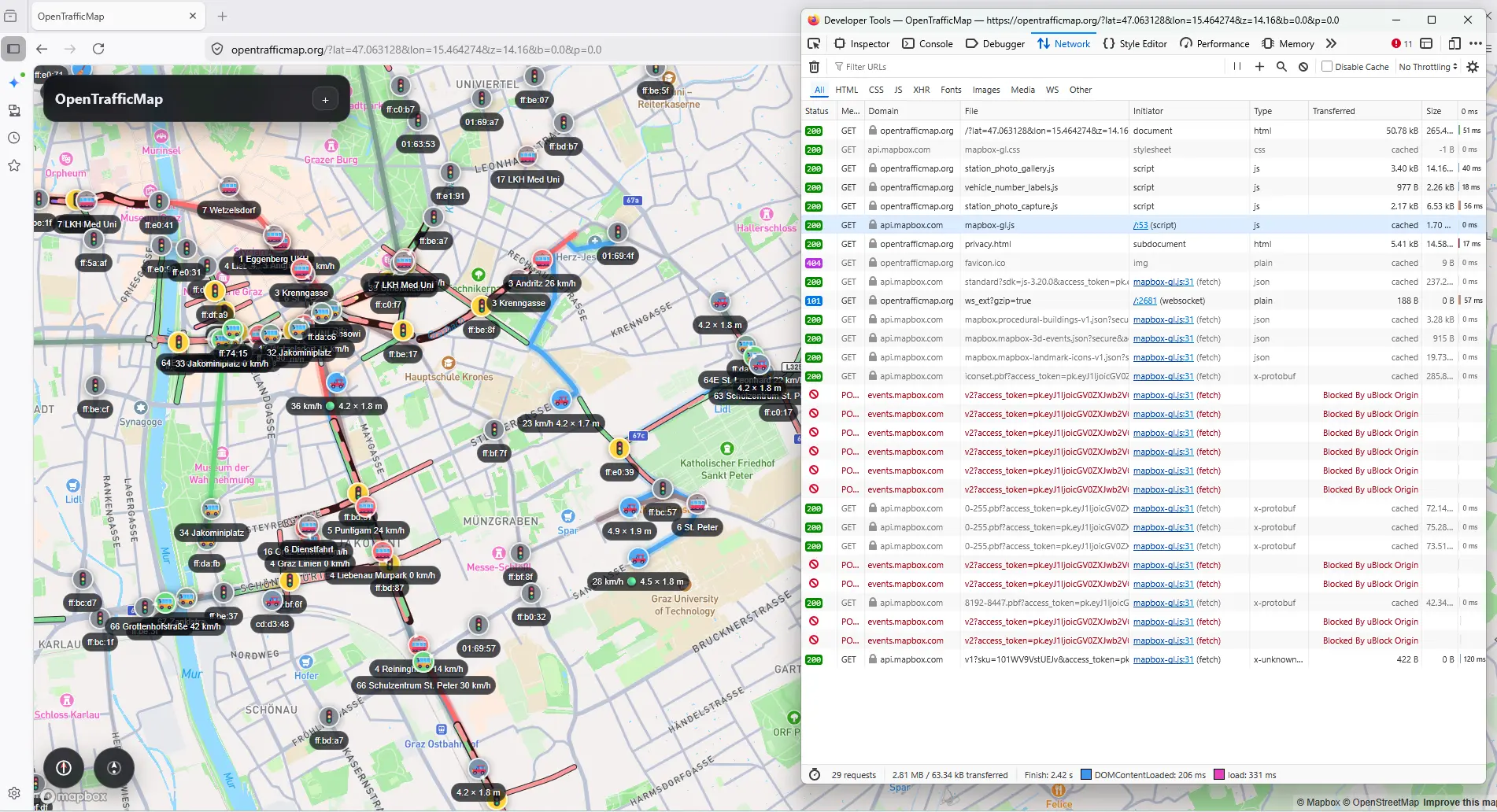Screen dimensions: 1497x812
Task: Open the network search magnifier
Action: [x=1281, y=67]
